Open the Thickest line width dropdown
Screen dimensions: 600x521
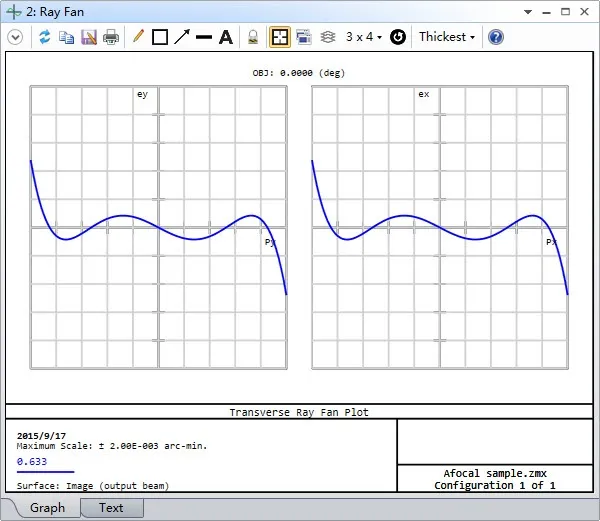(x=447, y=37)
